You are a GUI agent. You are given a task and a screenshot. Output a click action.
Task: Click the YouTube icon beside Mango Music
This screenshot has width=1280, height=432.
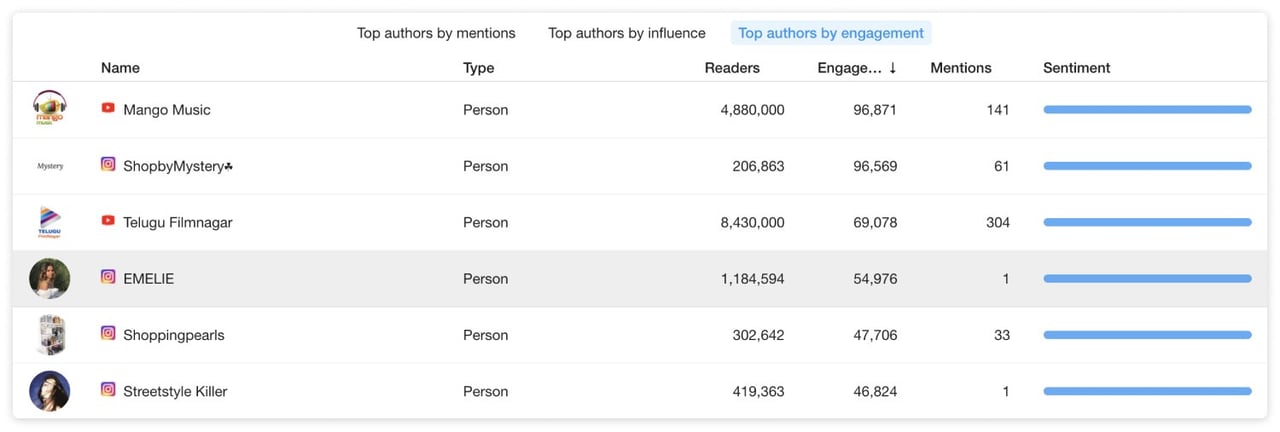click(108, 108)
